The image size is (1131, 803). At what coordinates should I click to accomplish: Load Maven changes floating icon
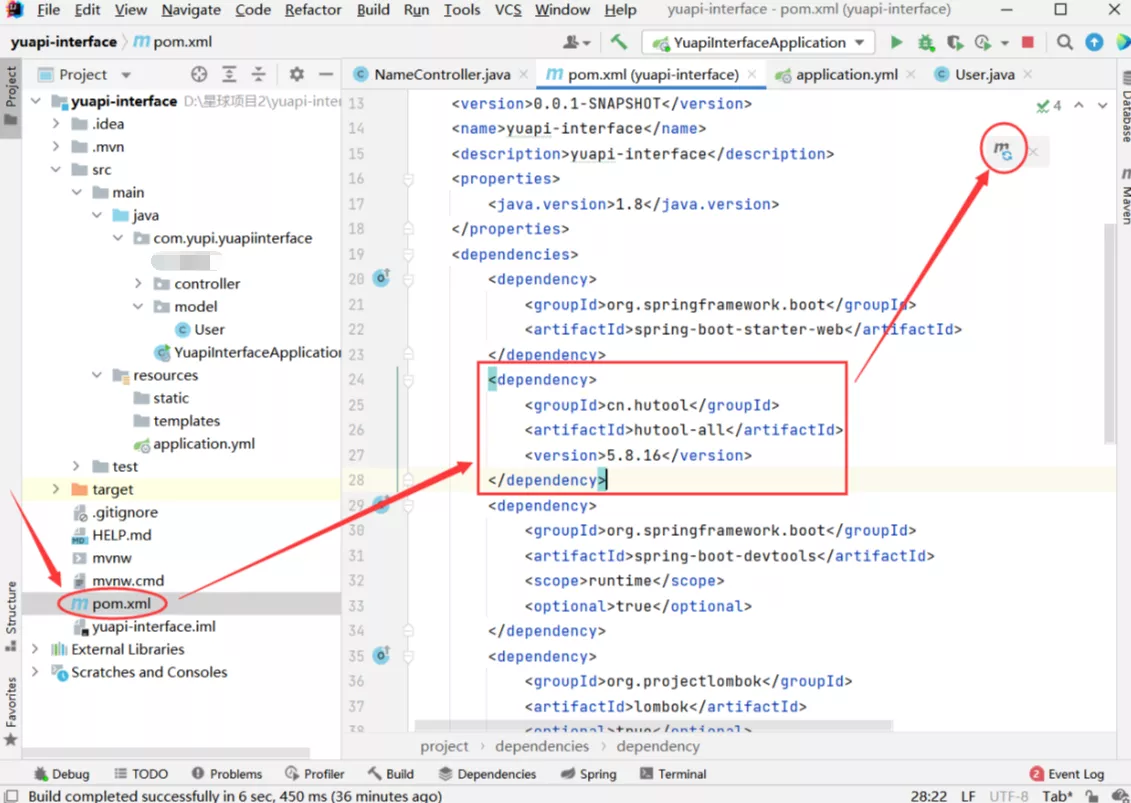pyautogui.click(x=1003, y=151)
